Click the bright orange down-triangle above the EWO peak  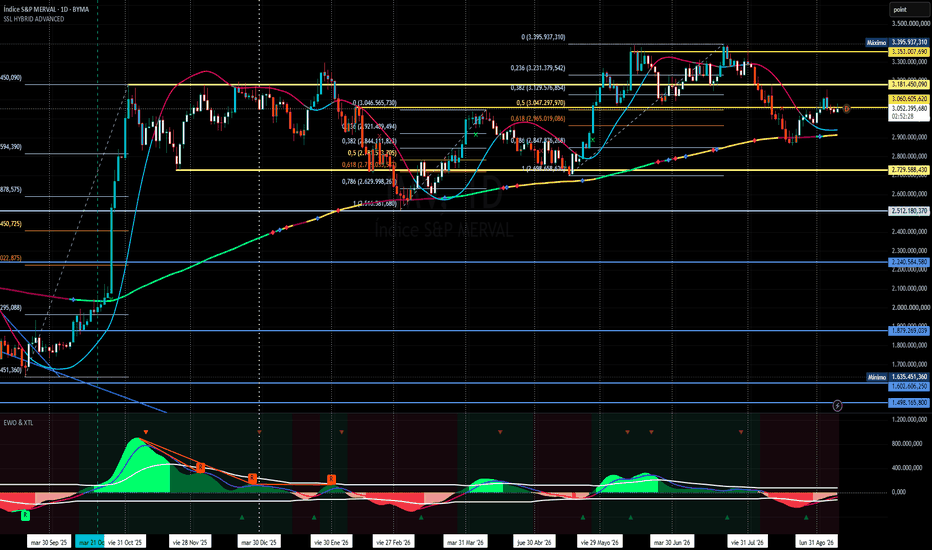click(146, 432)
